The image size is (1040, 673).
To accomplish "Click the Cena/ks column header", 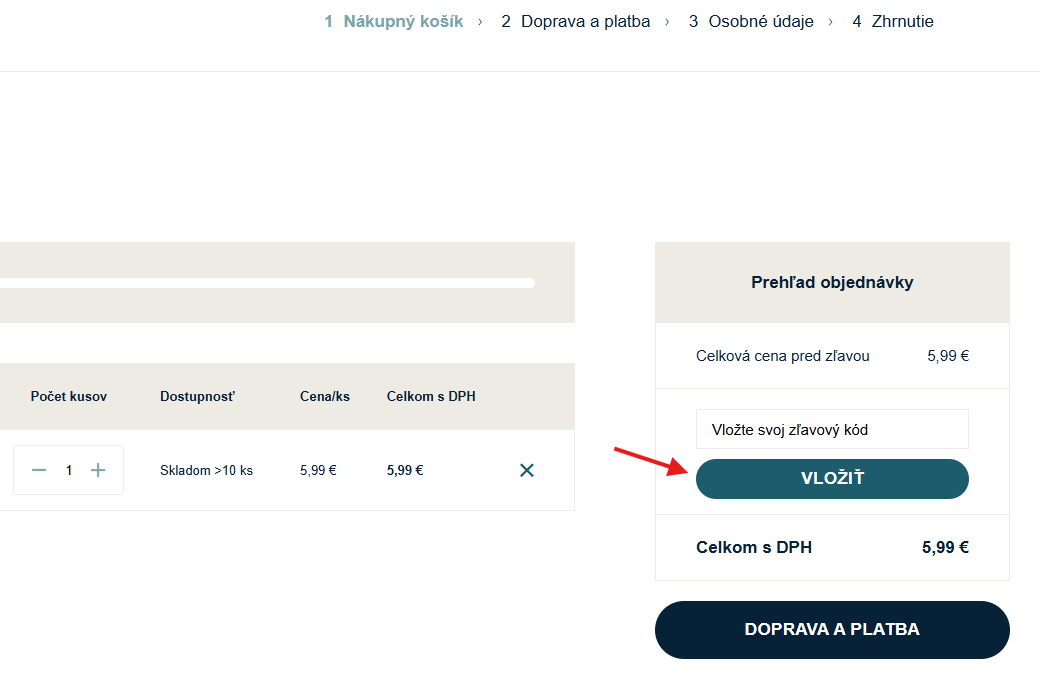I will 325,397.
